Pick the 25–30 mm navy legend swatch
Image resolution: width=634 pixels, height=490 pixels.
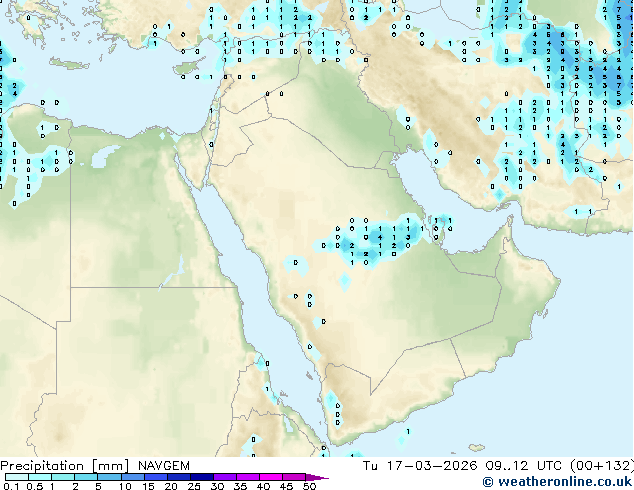coord(201,477)
